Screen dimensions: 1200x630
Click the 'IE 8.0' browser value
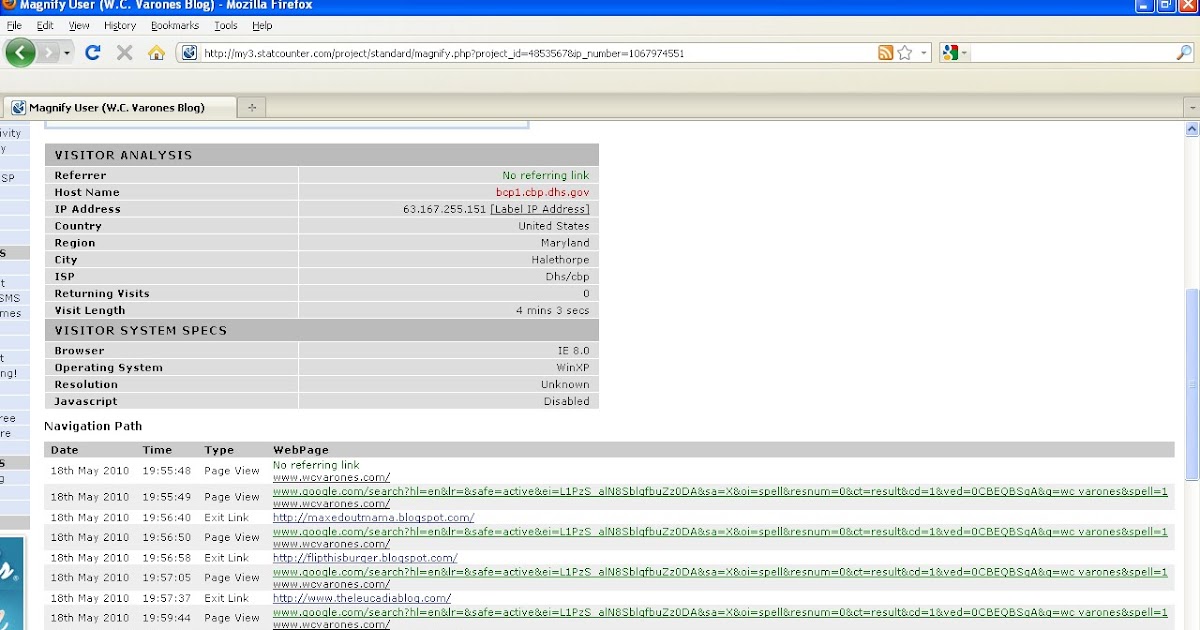573,351
